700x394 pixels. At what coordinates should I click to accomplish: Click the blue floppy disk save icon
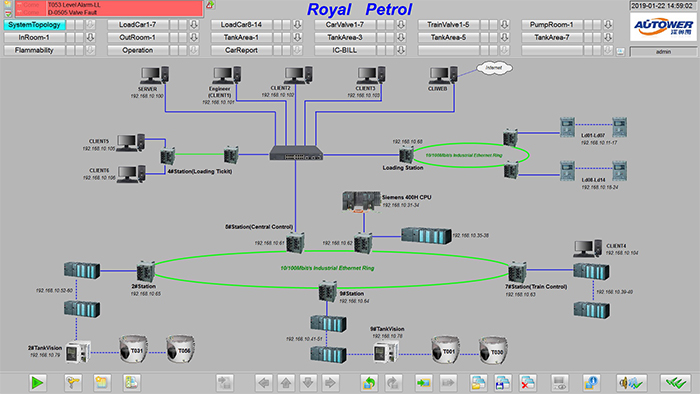click(x=503, y=382)
